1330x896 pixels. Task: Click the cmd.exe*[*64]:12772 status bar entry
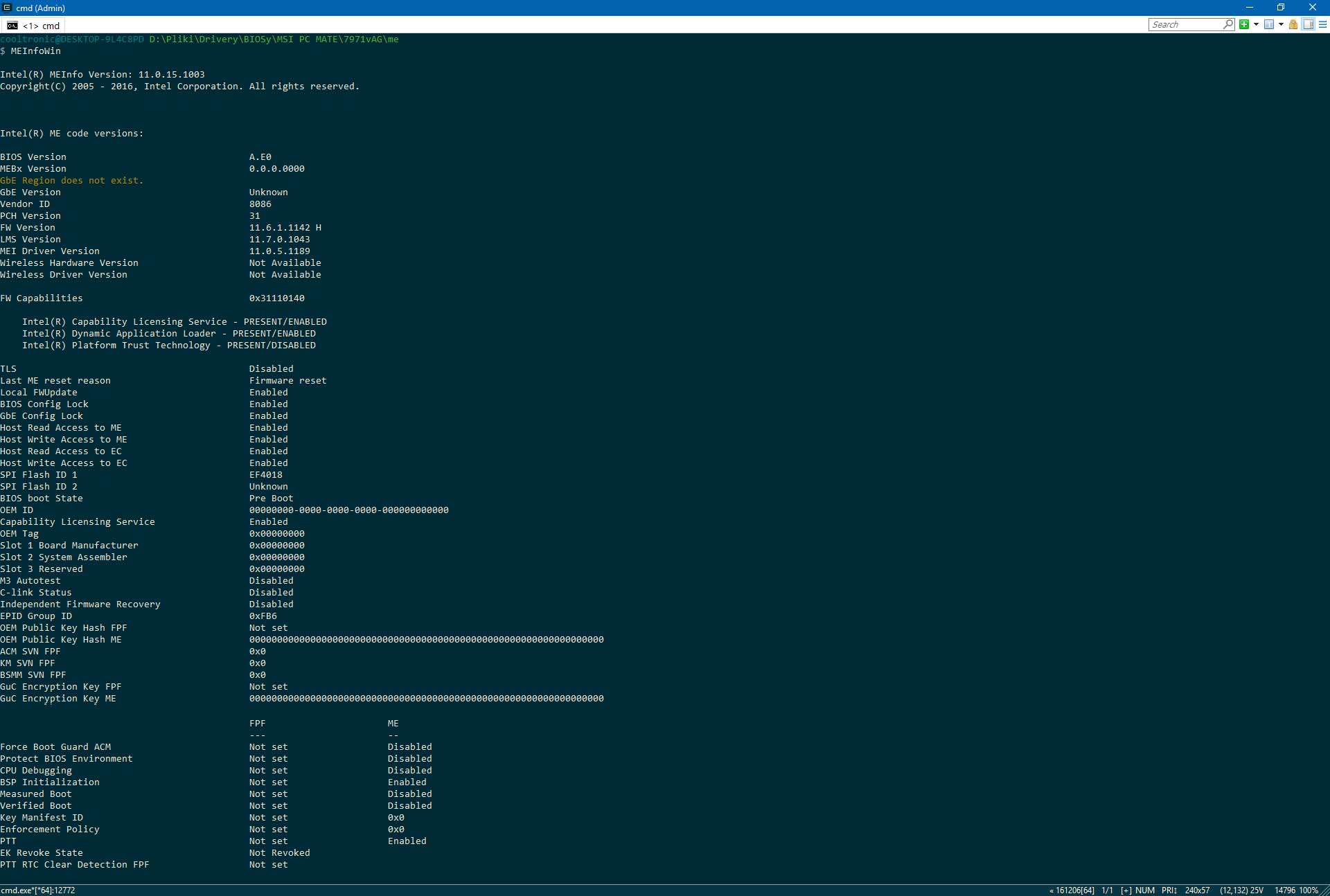38,890
